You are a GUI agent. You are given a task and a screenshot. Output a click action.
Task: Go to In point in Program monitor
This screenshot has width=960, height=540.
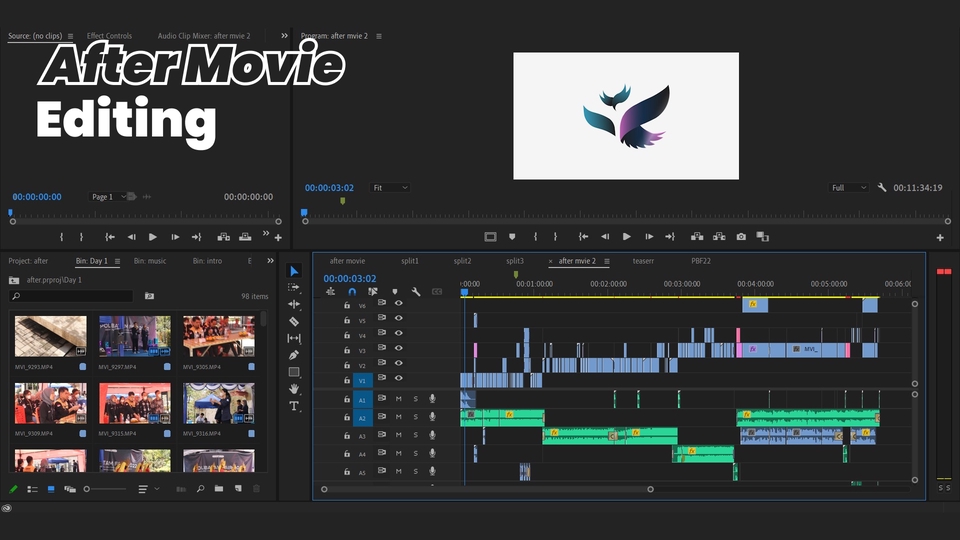[x=583, y=237]
